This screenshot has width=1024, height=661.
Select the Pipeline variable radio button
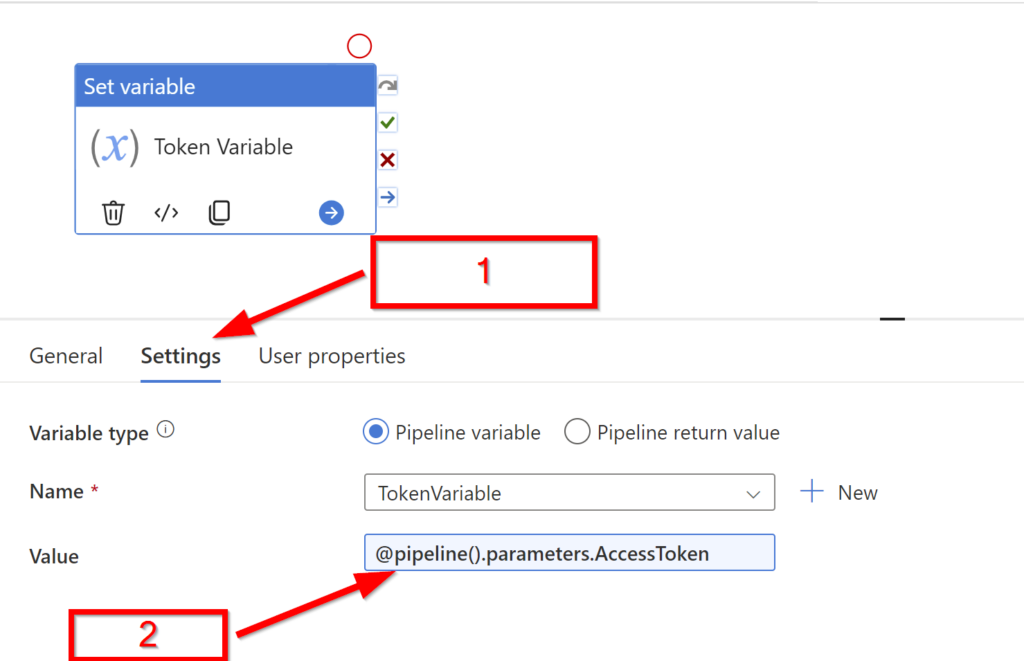coord(376,432)
